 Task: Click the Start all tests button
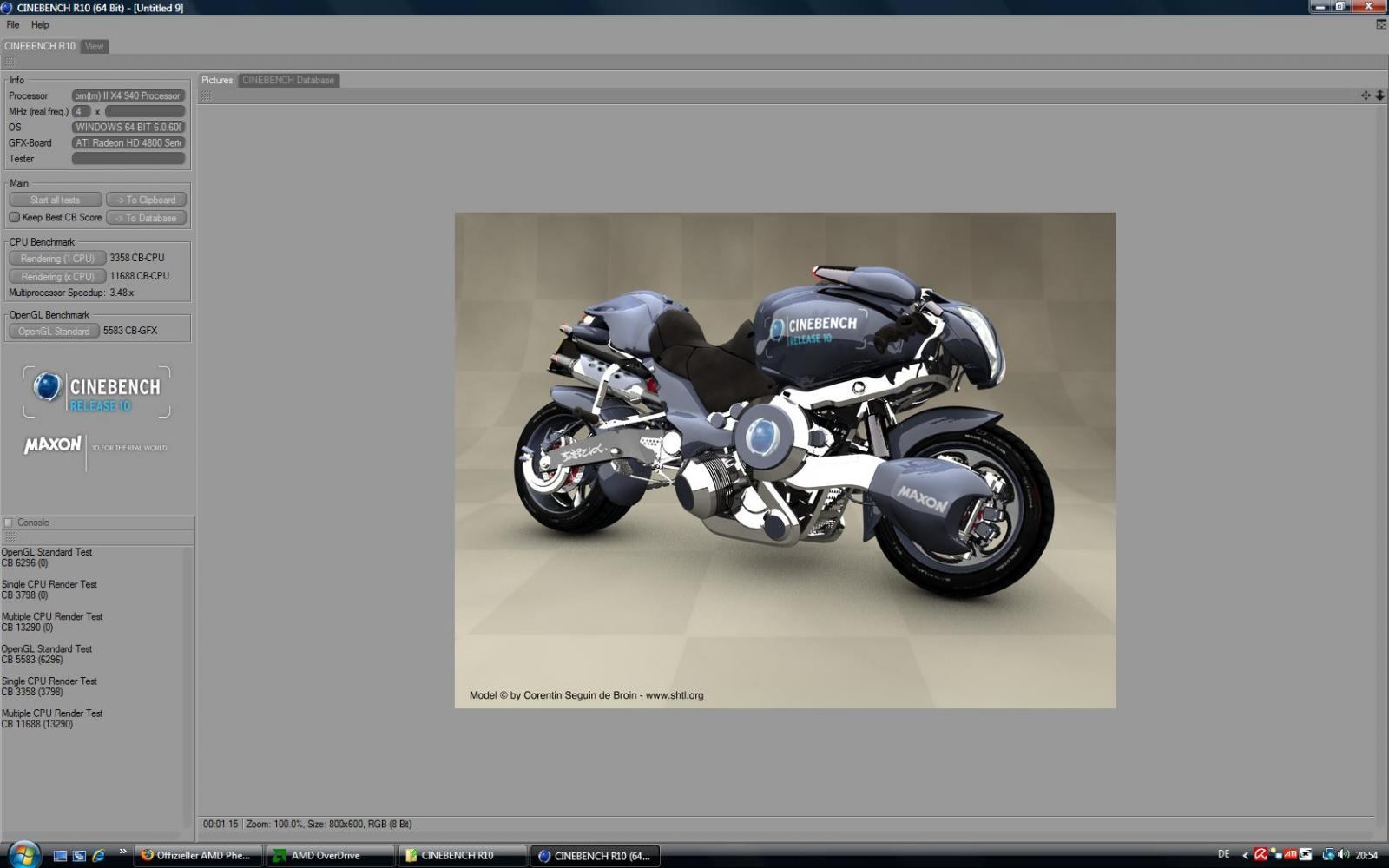click(x=56, y=200)
